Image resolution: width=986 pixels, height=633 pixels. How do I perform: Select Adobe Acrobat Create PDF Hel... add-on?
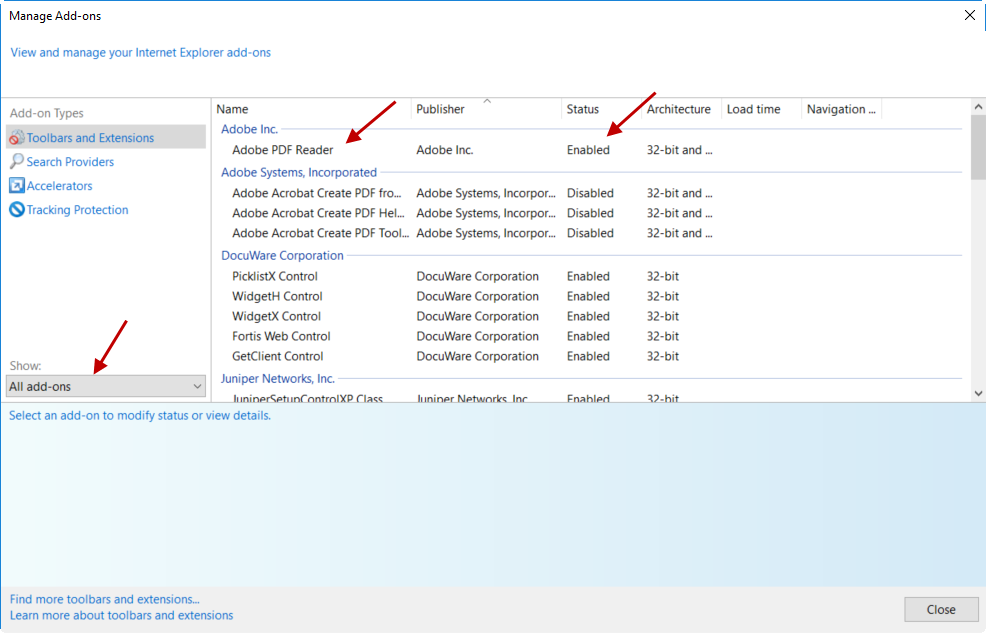(318, 213)
